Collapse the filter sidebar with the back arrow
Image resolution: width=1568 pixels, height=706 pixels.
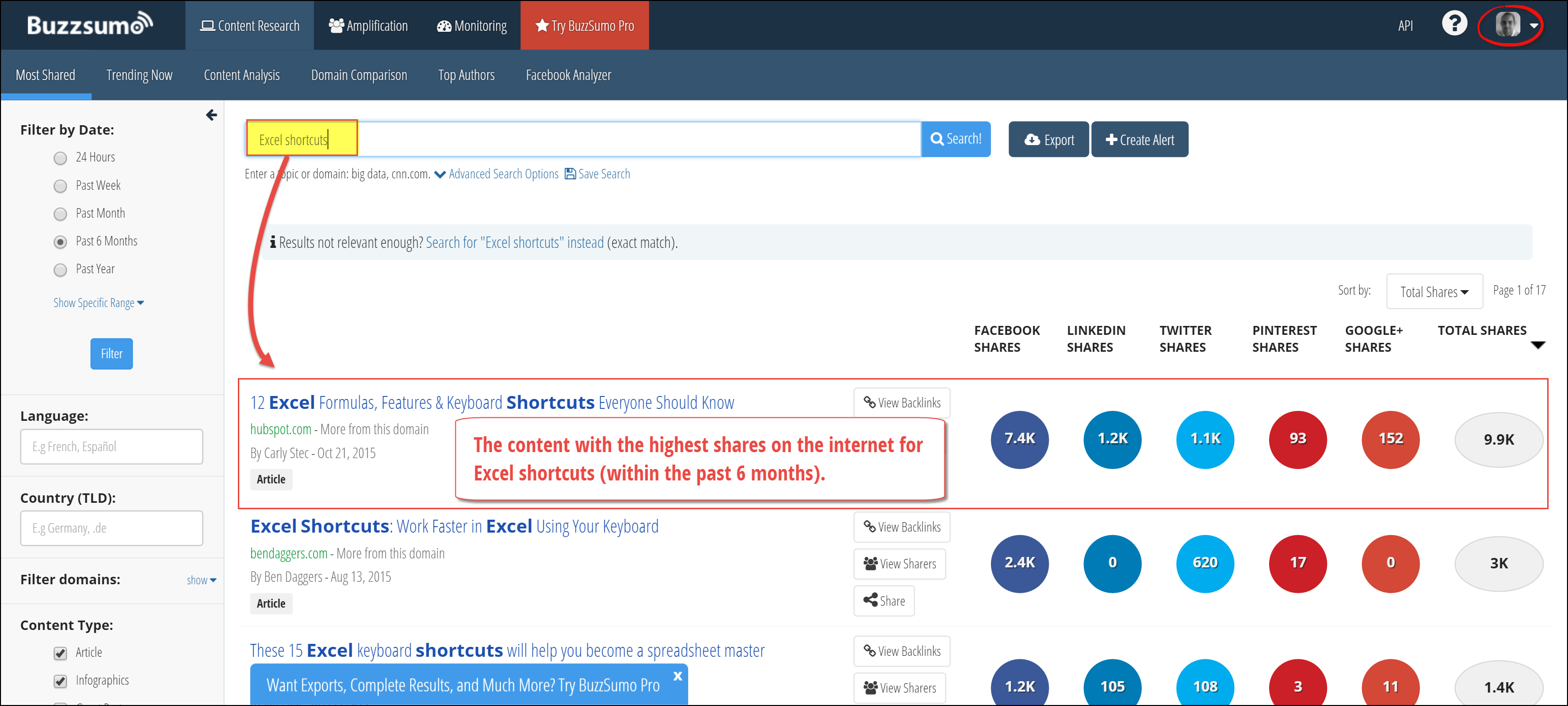(211, 115)
